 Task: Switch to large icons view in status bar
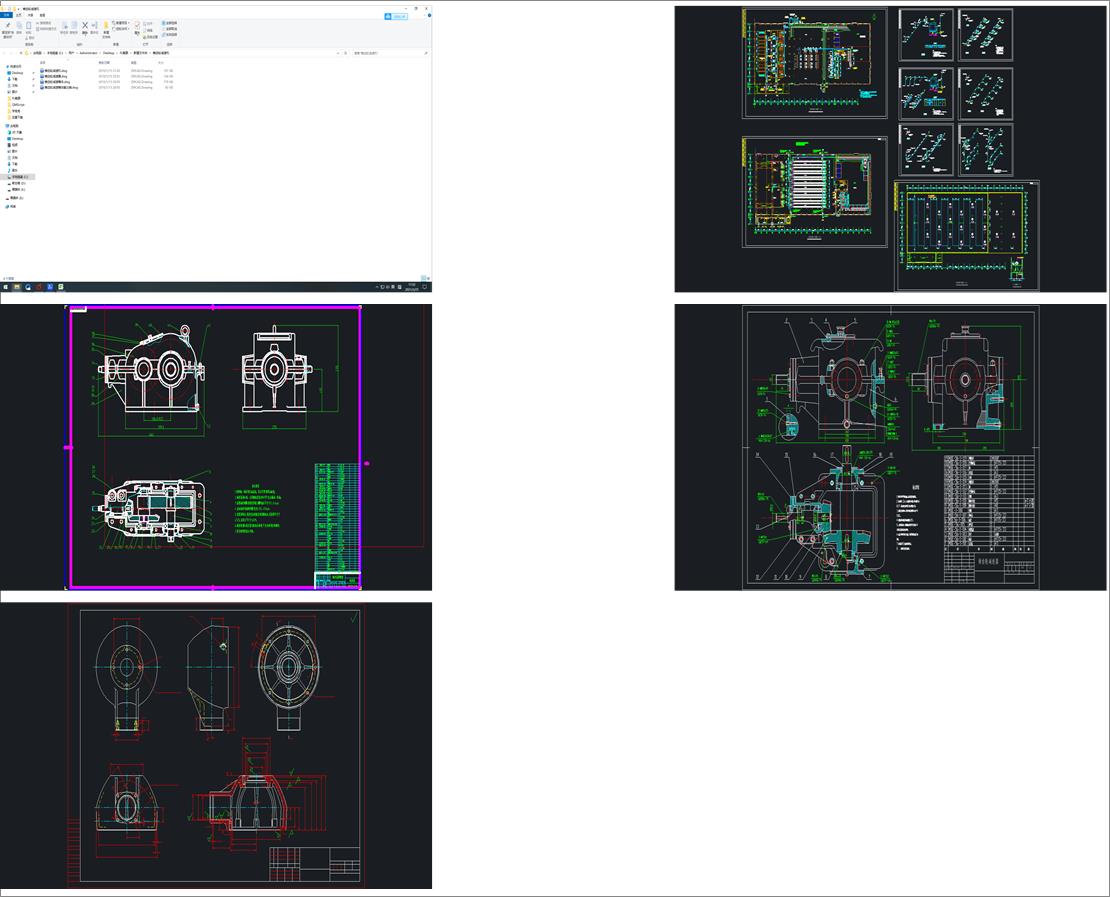428,278
